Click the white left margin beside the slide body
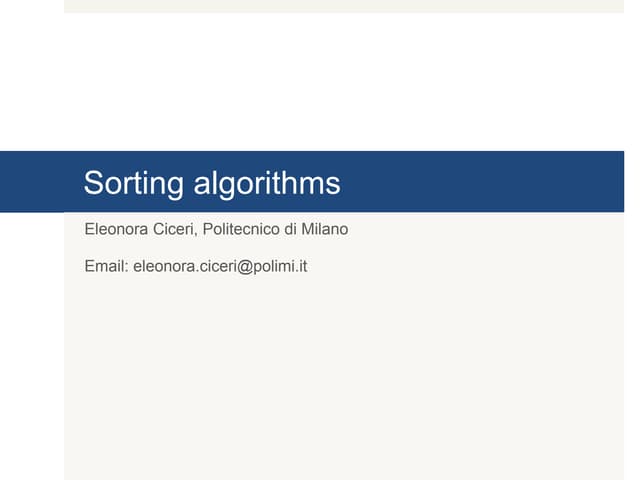This screenshot has height=480, width=640. click(32, 350)
